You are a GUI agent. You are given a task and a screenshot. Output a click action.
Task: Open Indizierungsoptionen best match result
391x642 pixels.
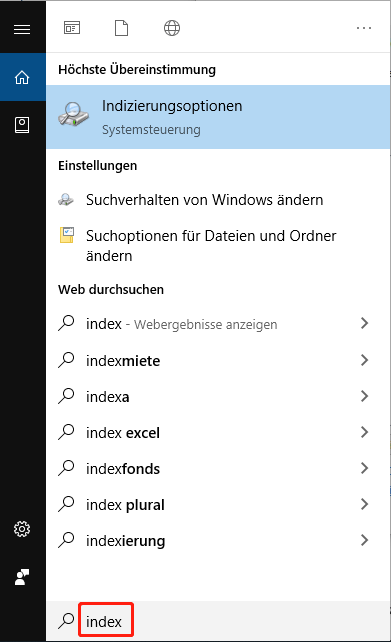218,117
